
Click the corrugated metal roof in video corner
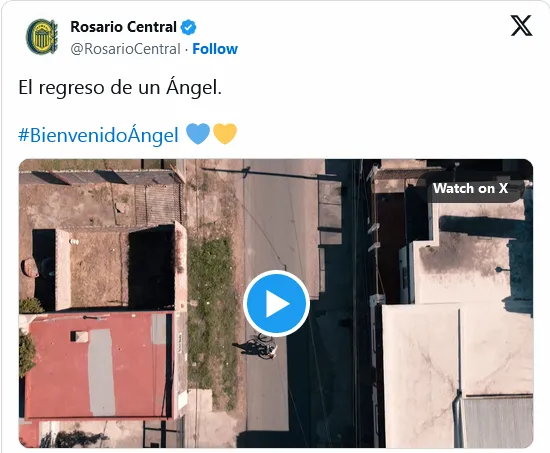498,422
